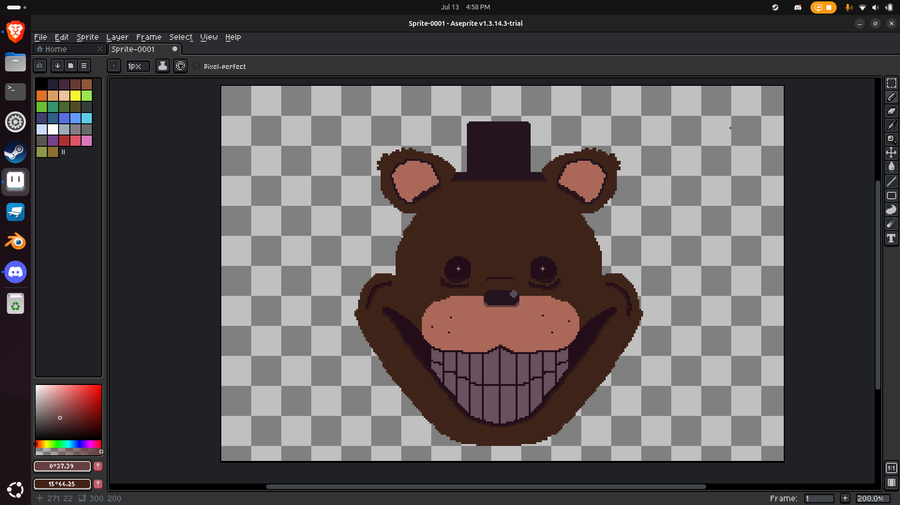Screen dimensions: 900x505
Task: Select the Move tool
Action: [x=891, y=153]
